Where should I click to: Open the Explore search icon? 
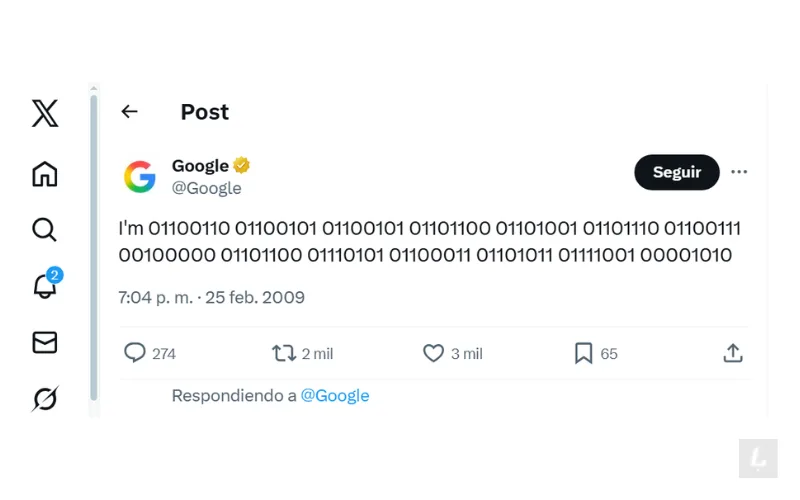pos(45,230)
